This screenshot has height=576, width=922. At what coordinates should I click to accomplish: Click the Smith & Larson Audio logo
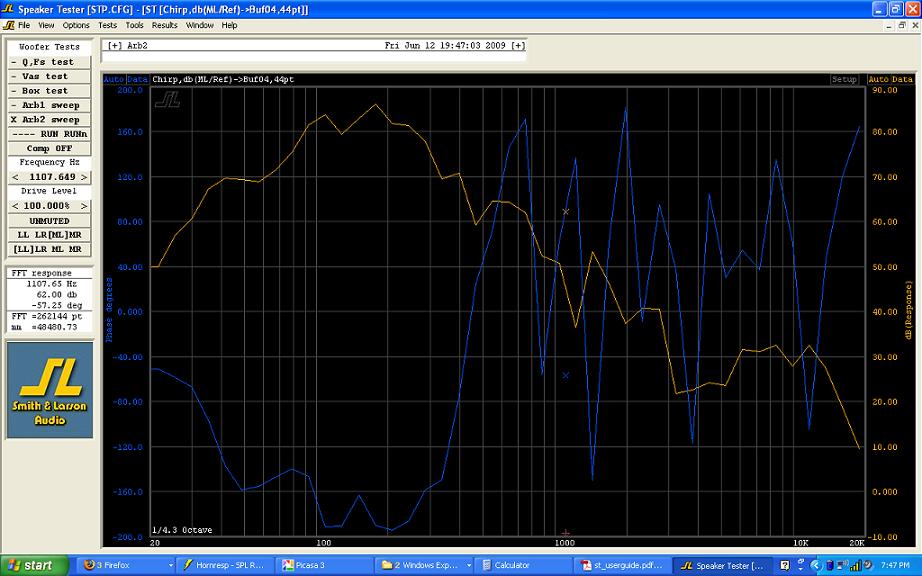point(50,390)
